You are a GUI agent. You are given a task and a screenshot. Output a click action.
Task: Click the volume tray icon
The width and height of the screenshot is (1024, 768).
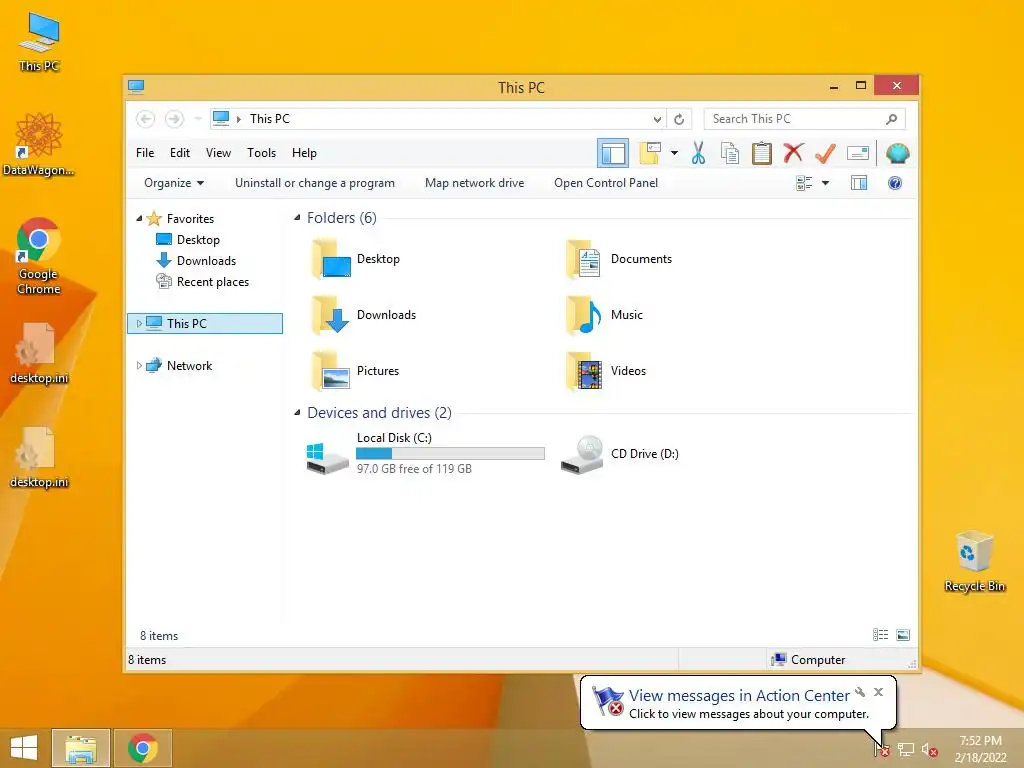(x=929, y=750)
